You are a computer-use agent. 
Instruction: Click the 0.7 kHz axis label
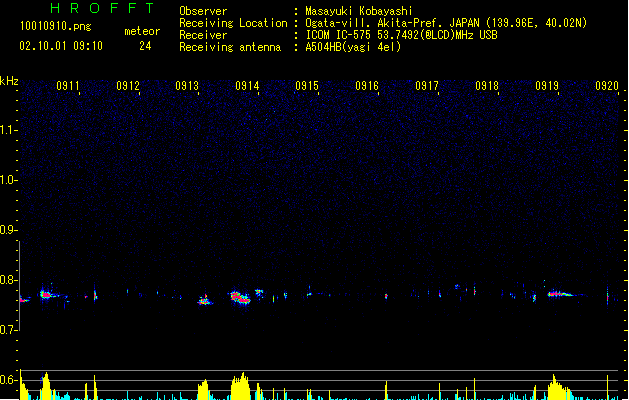point(8,330)
